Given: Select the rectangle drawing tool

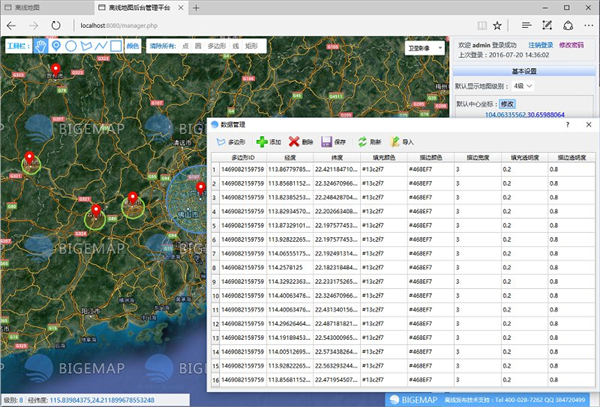Looking at the screenshot, I should click(x=116, y=46).
